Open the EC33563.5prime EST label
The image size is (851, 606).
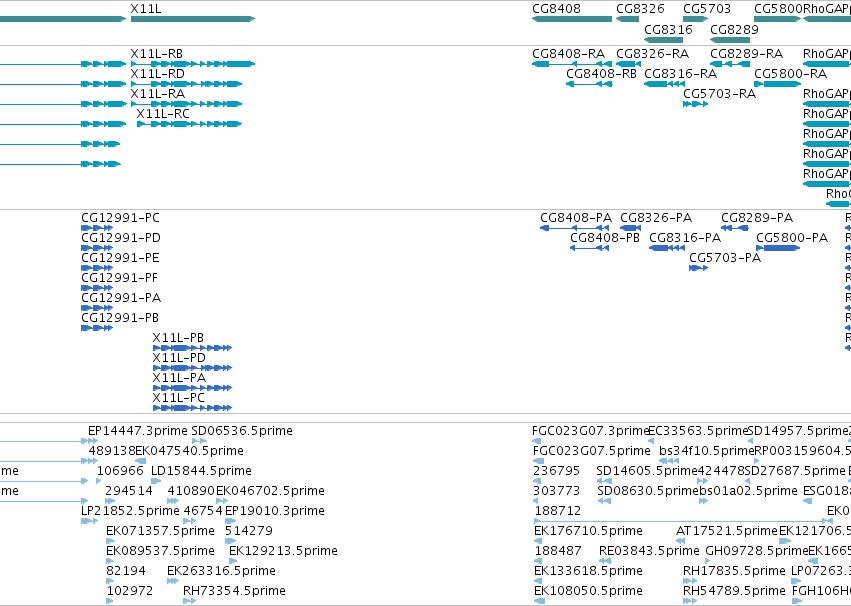698,431
